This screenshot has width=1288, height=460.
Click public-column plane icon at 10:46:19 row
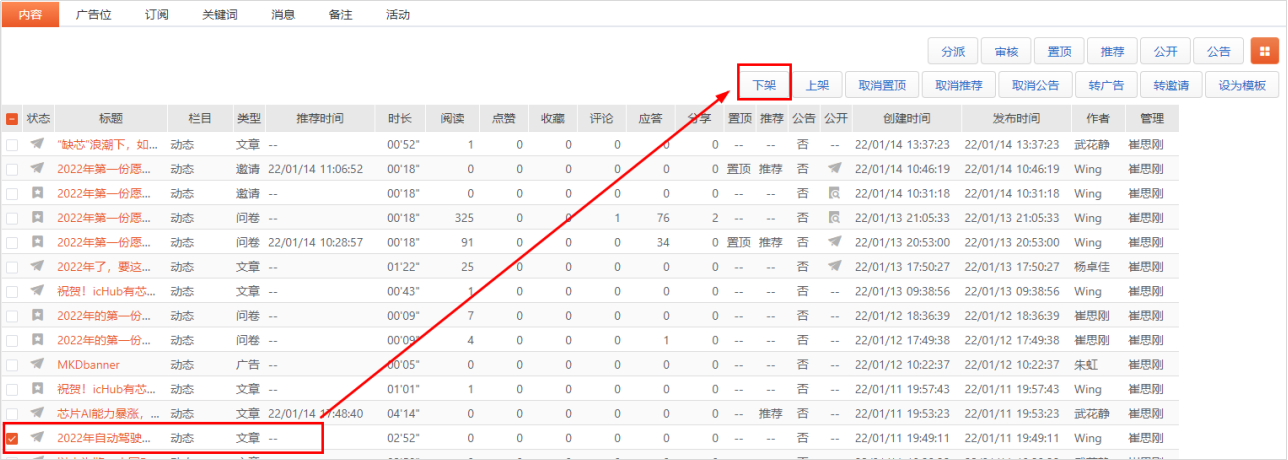[x=834, y=168]
